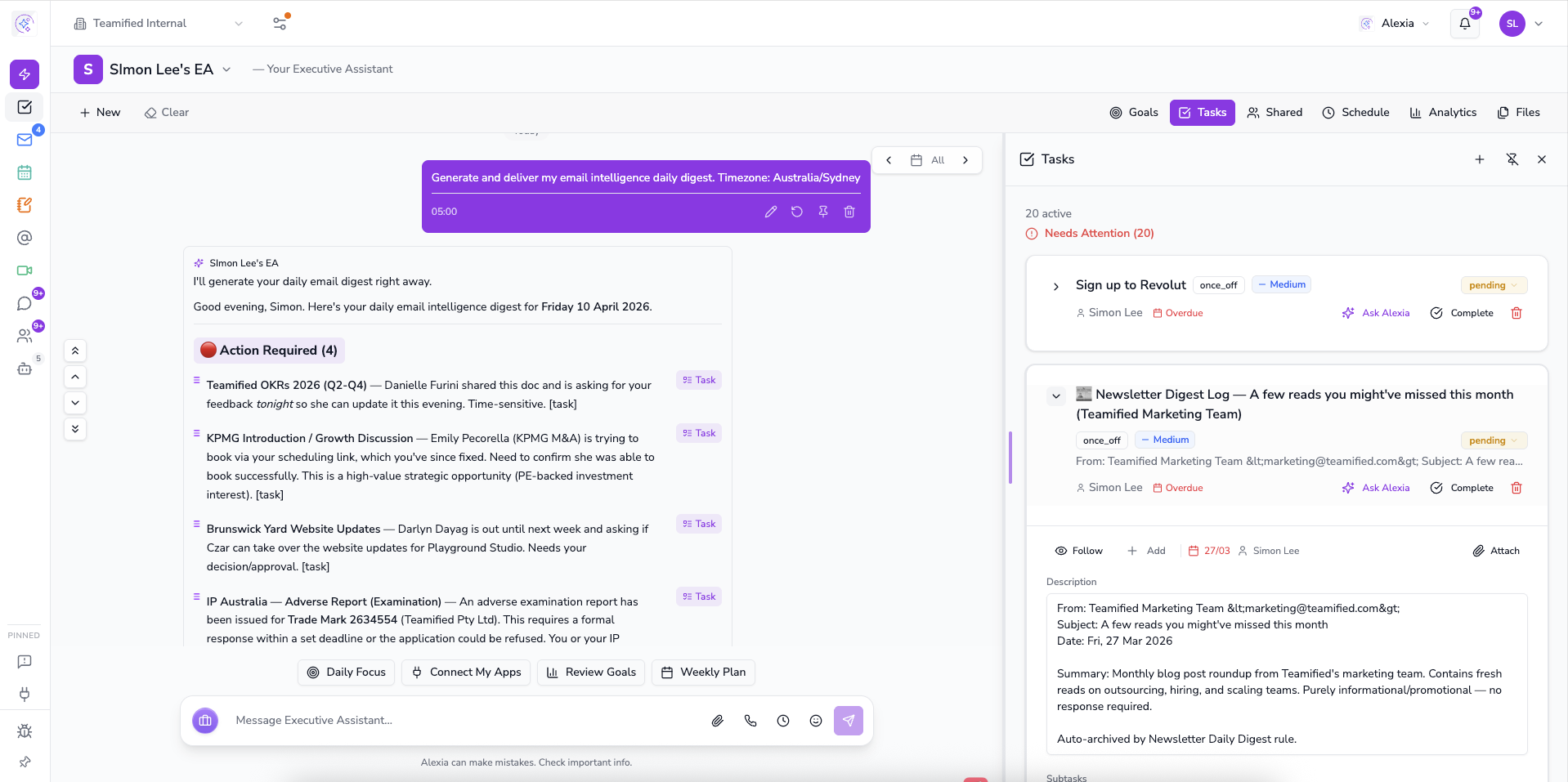The image size is (1568, 782).
Task: Click the Message Executive Assistant input field
Action: [x=458, y=721]
